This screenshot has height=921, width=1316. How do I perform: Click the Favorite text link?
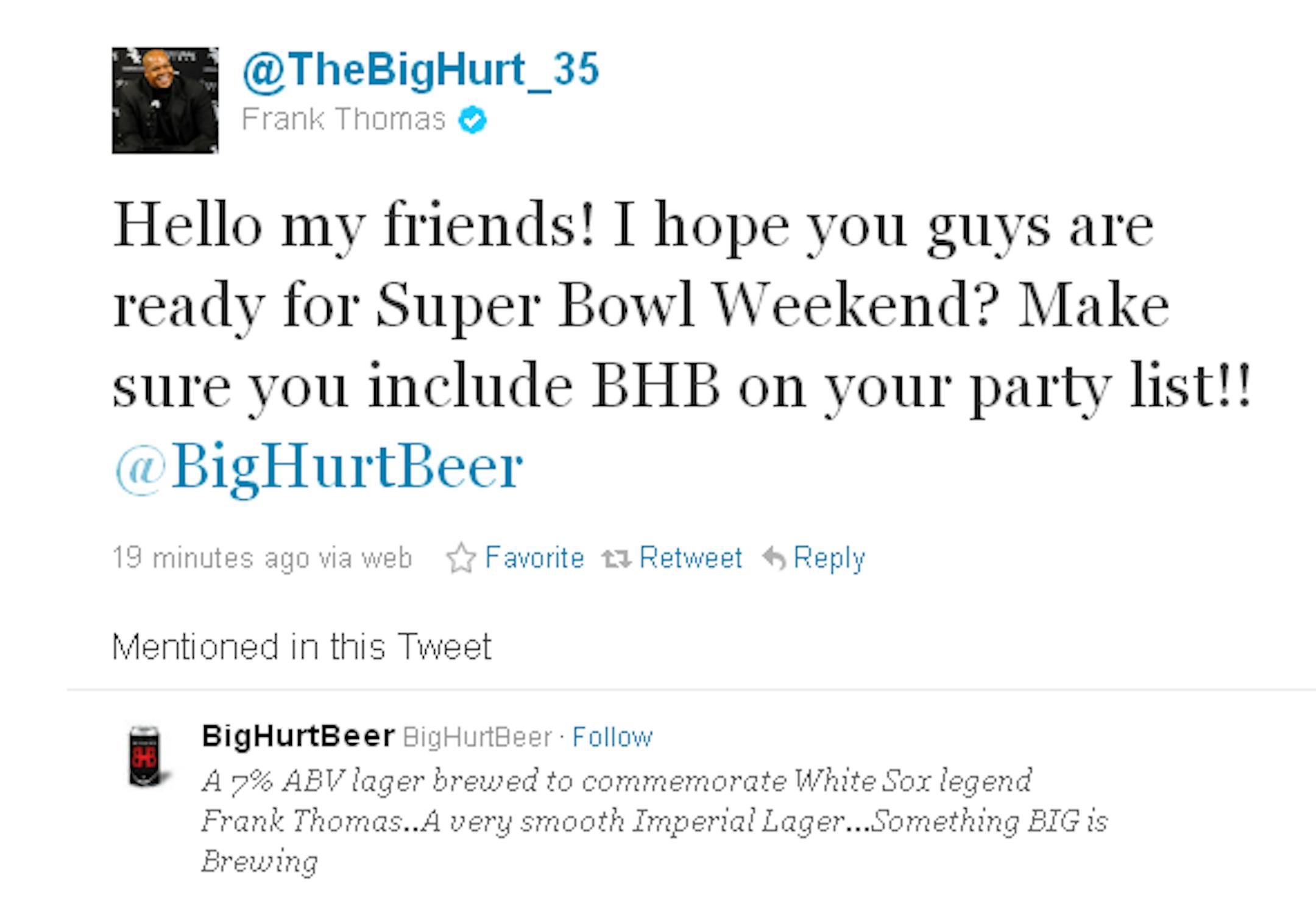tap(534, 558)
